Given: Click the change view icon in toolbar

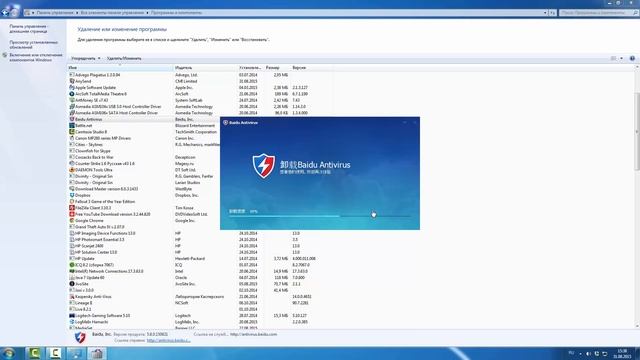Looking at the screenshot, I should pos(613,58).
